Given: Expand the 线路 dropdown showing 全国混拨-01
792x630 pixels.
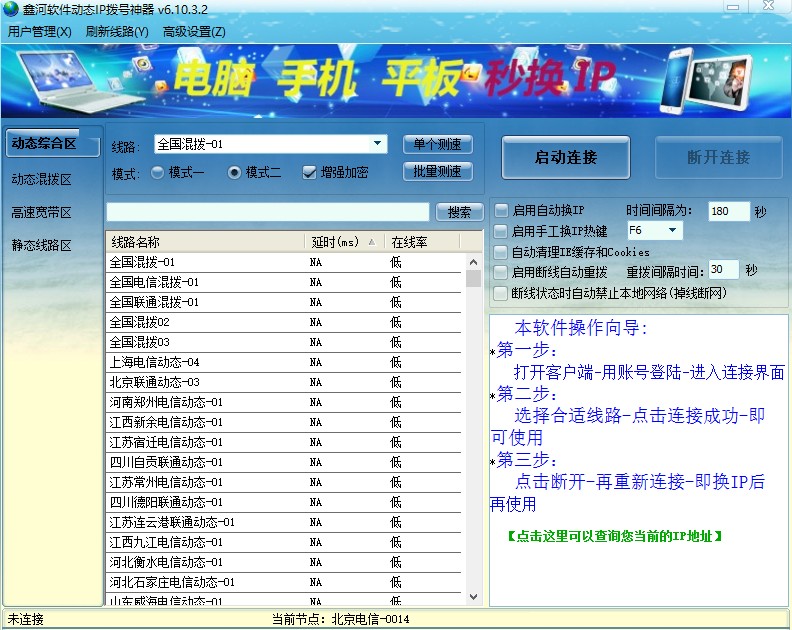Looking at the screenshot, I should pyautogui.click(x=377, y=144).
